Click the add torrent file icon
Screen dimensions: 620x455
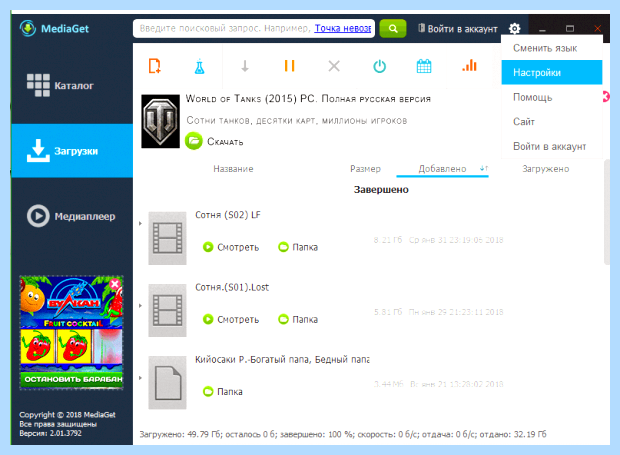[x=155, y=66]
